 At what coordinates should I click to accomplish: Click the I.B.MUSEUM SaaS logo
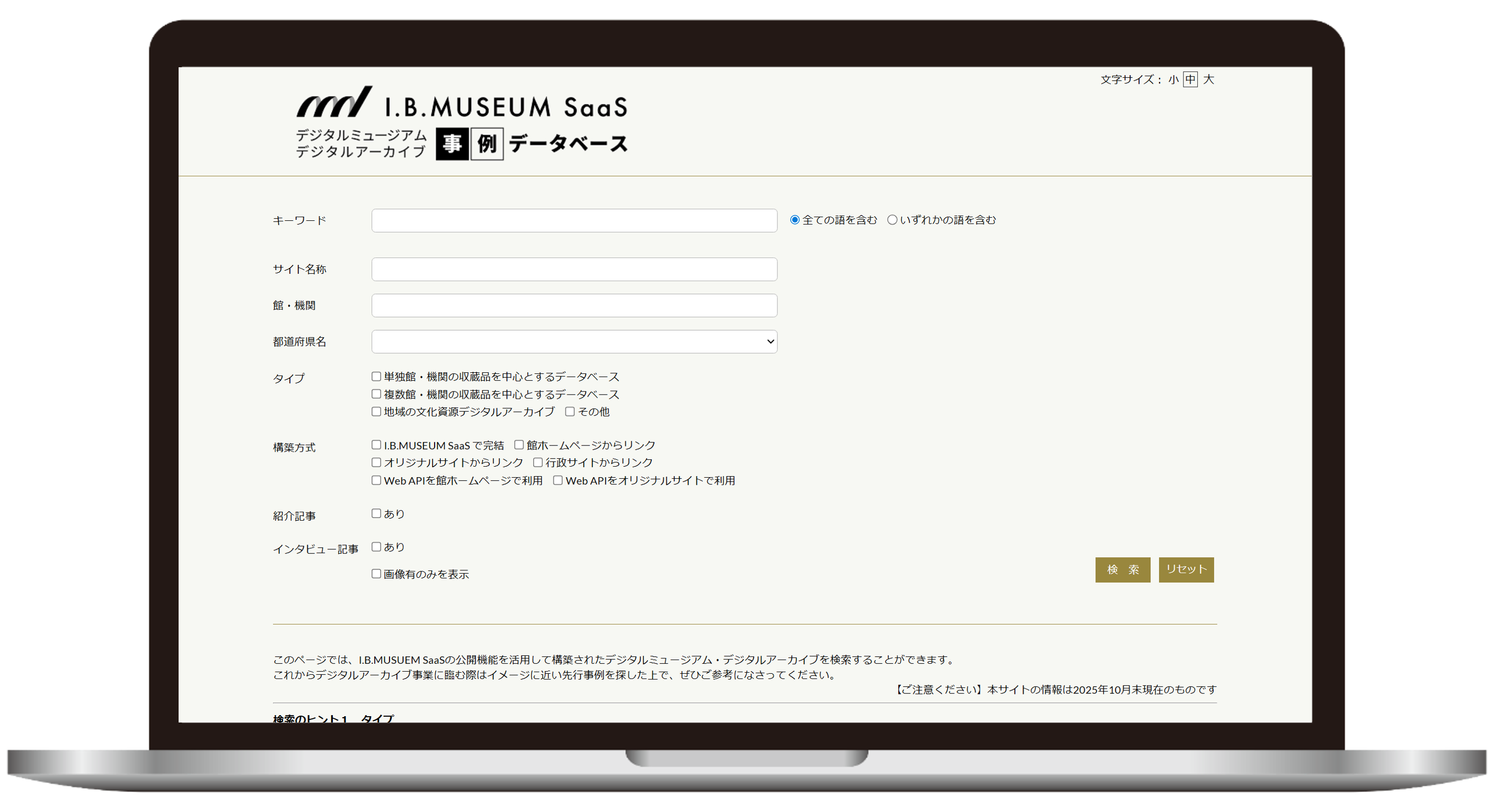coord(462,123)
